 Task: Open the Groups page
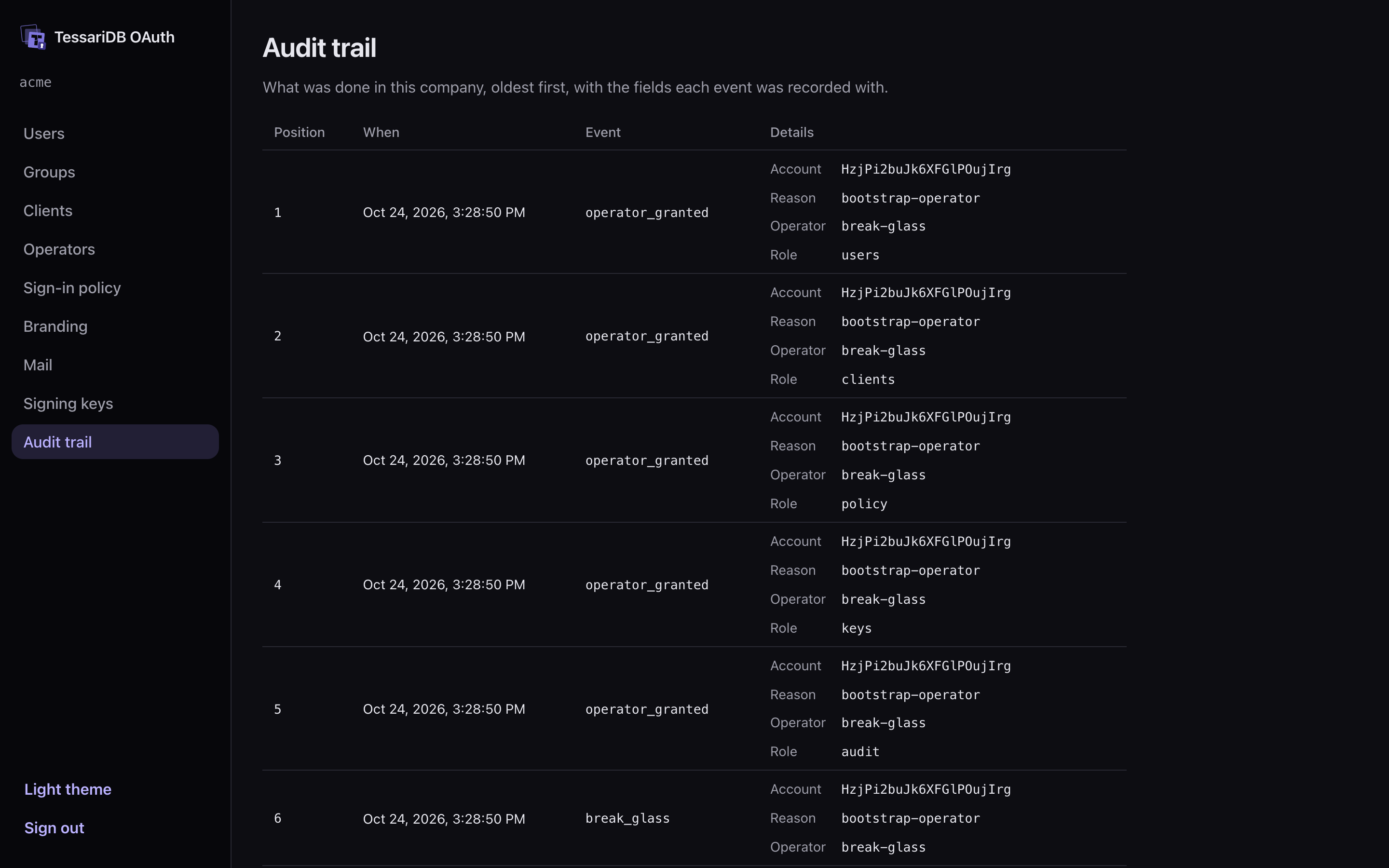(115, 172)
